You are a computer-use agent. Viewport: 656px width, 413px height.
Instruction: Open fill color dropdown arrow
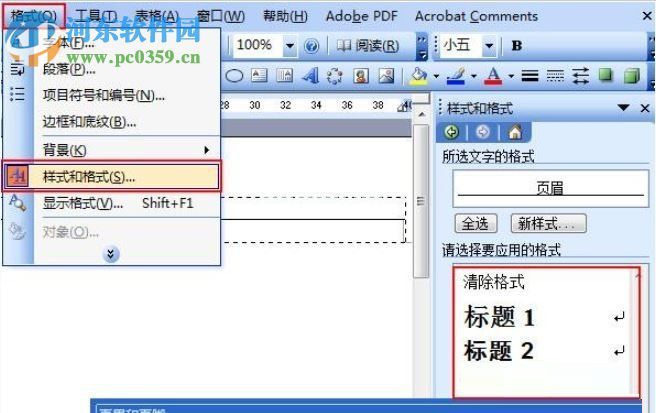pos(436,77)
